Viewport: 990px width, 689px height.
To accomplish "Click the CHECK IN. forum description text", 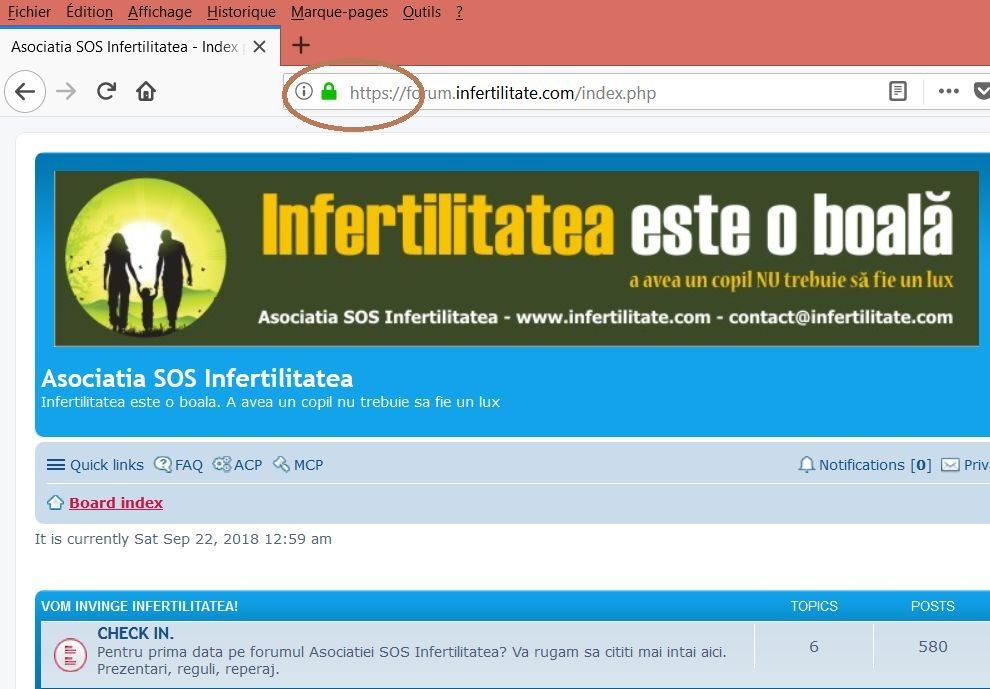I will [x=412, y=661].
